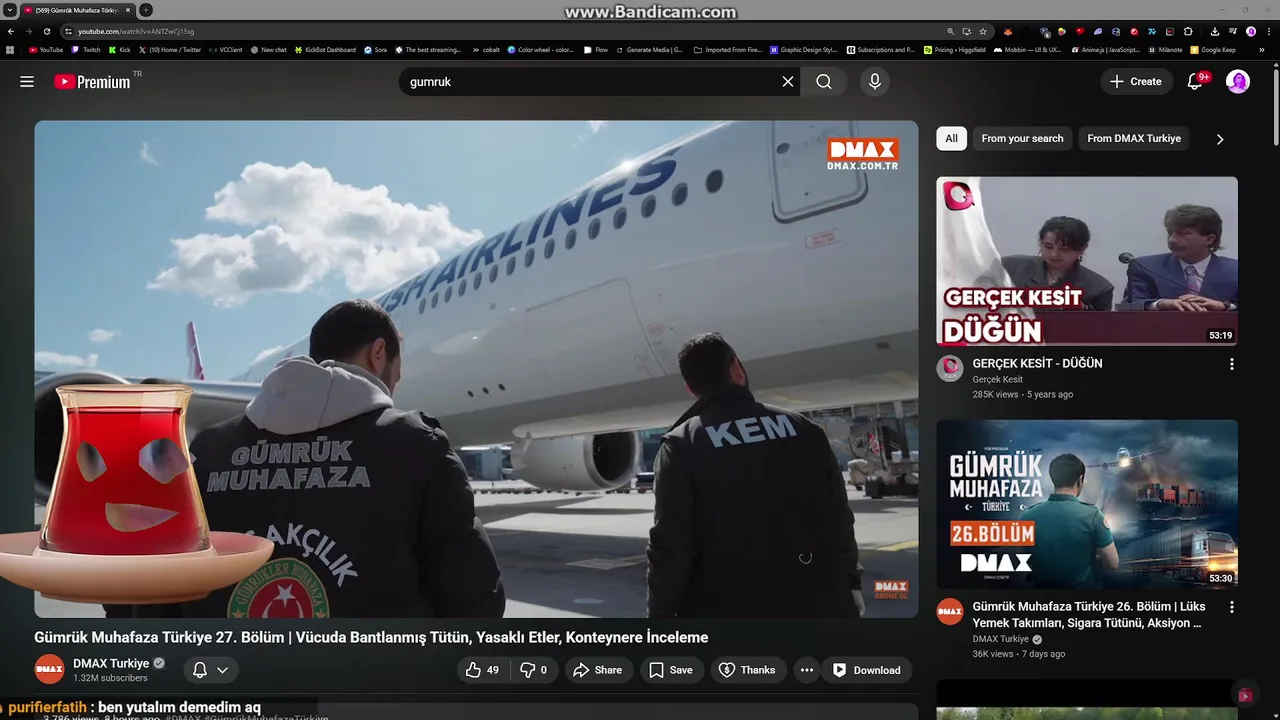The image size is (1280, 720).
Task: Select the From DMAX Turkiye chip
Action: point(1134,139)
